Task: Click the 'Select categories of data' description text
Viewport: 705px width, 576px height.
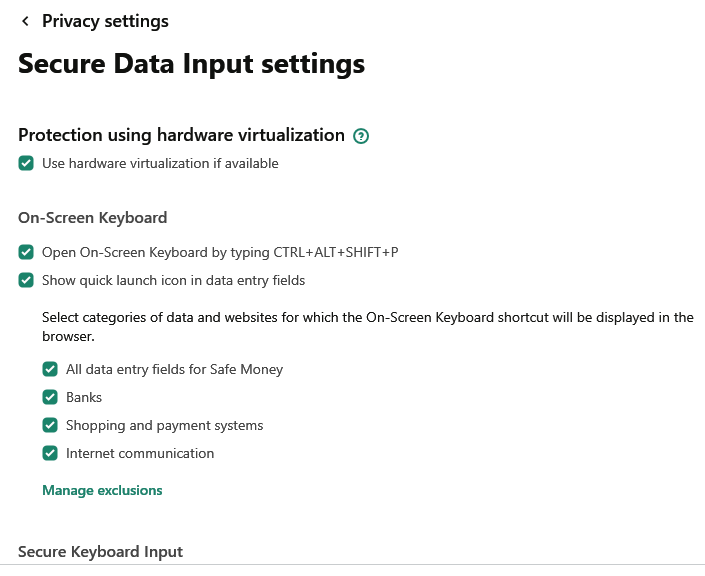Action: (x=367, y=318)
